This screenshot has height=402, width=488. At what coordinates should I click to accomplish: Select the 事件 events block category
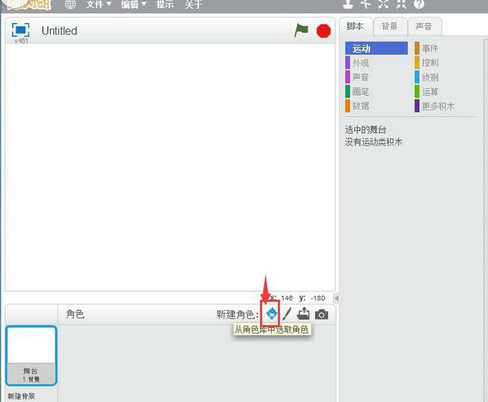[427, 48]
